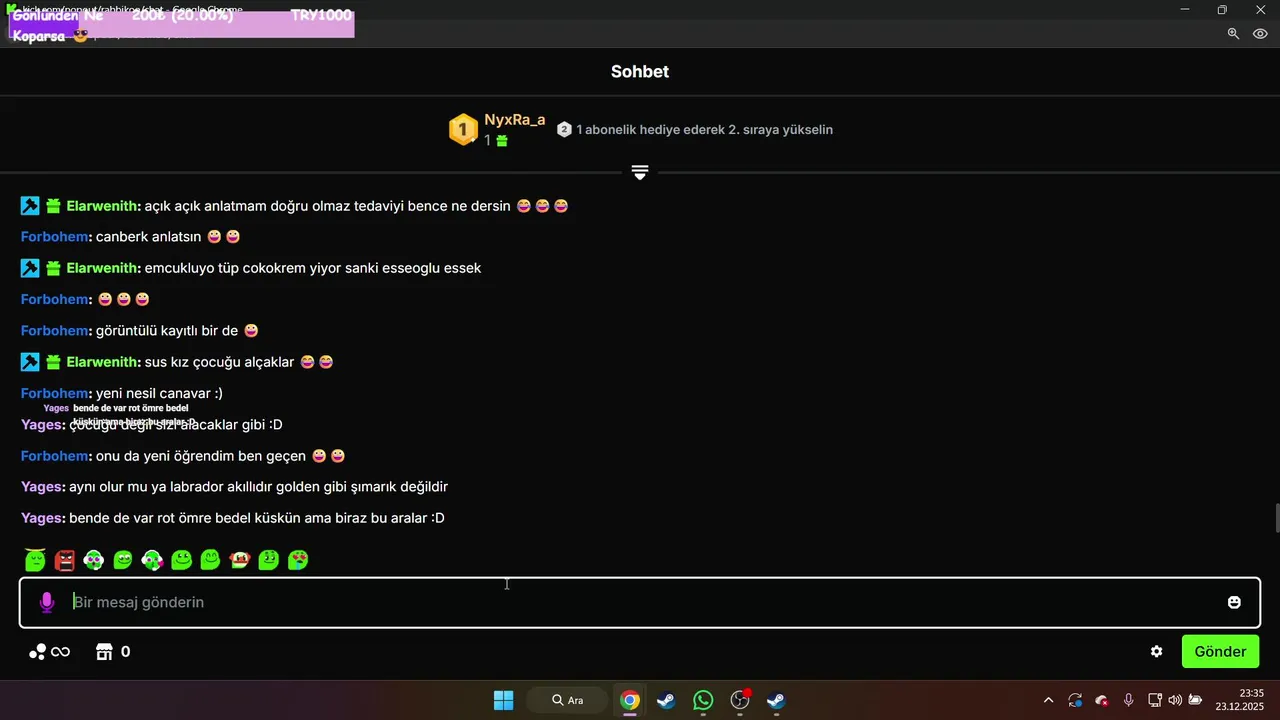This screenshot has height=720, width=1280.
Task: Click the channel points icon beside infinity symbol
Action: coord(37,652)
